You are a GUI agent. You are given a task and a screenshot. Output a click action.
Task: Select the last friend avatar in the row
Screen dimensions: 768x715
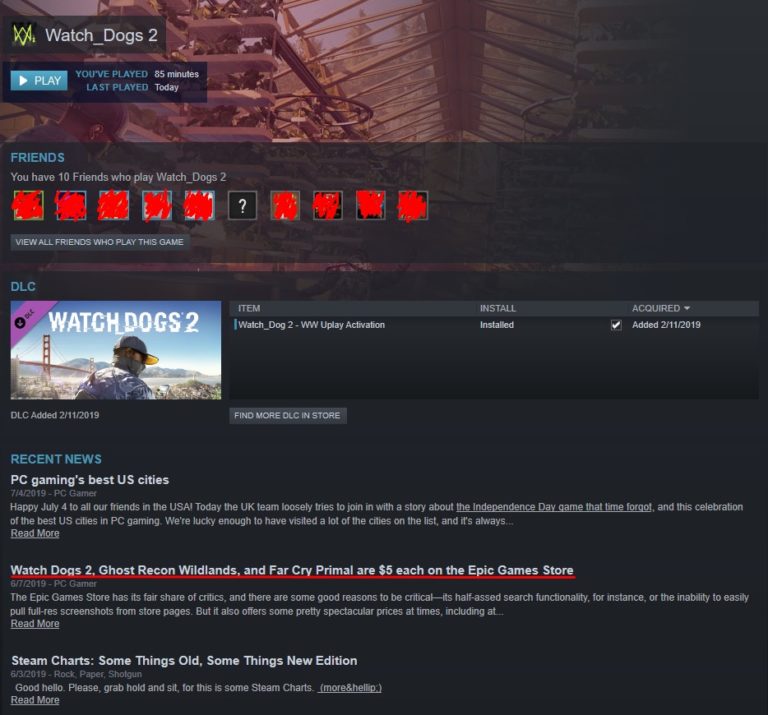pos(413,205)
